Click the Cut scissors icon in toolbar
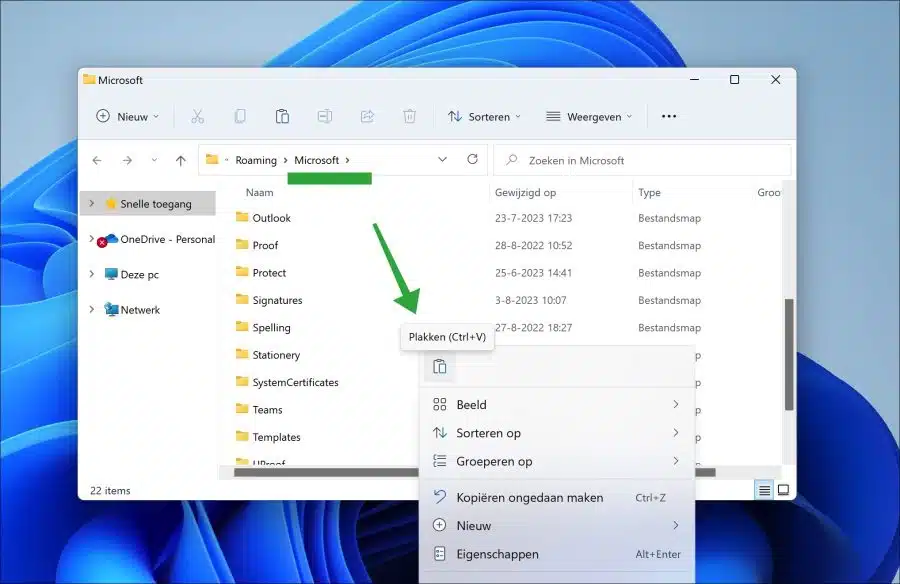 click(197, 117)
